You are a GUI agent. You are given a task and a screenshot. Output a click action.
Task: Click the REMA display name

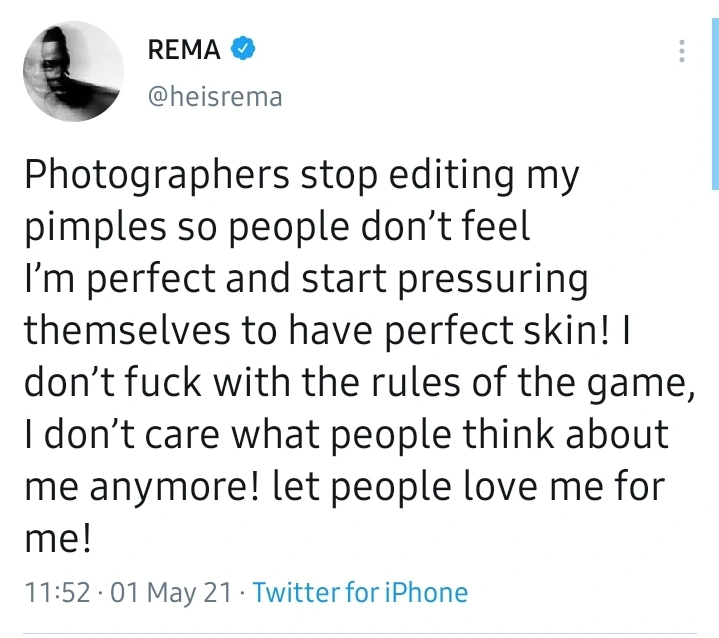pos(184,51)
